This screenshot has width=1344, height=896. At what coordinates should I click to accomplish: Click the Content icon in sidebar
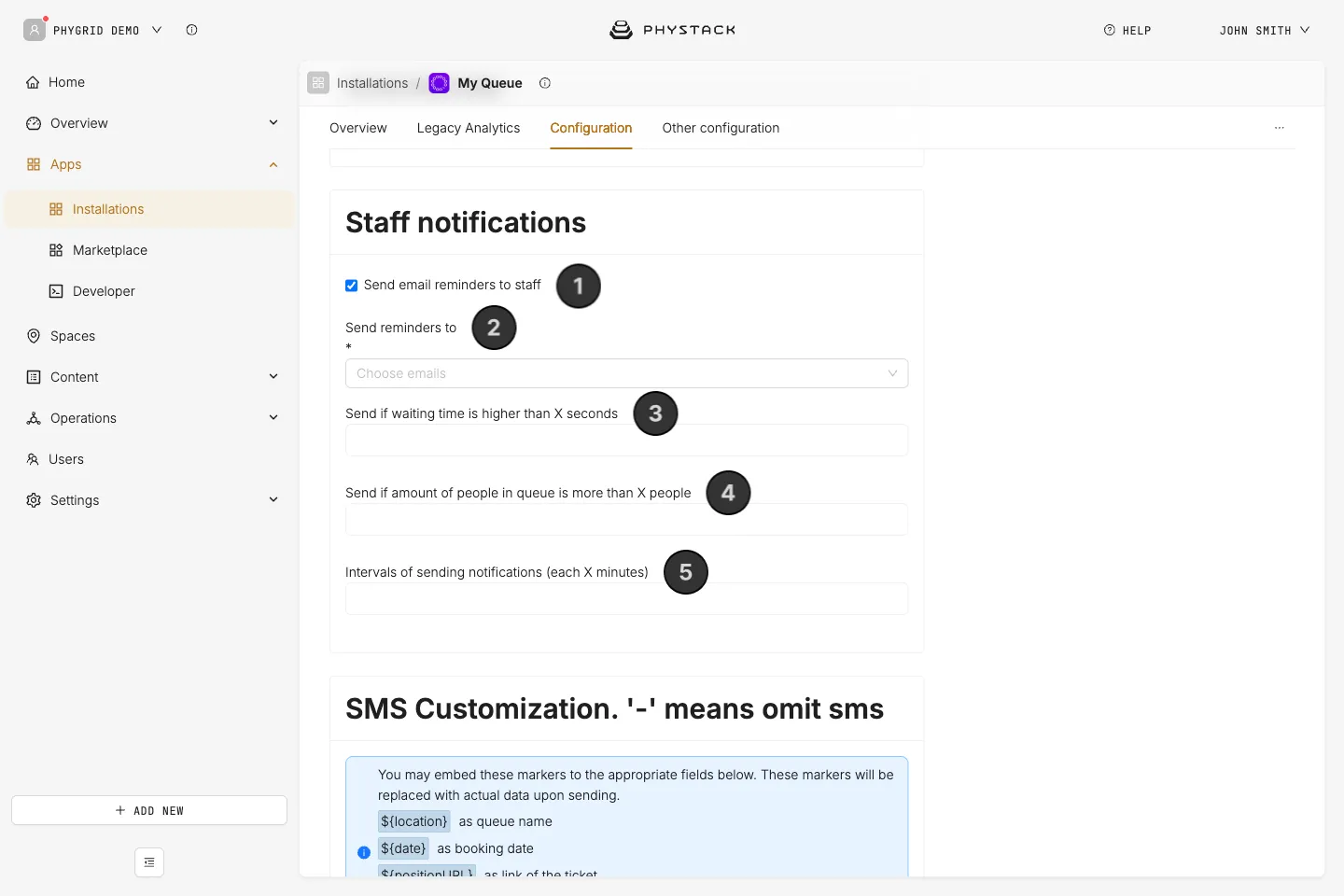tap(34, 377)
